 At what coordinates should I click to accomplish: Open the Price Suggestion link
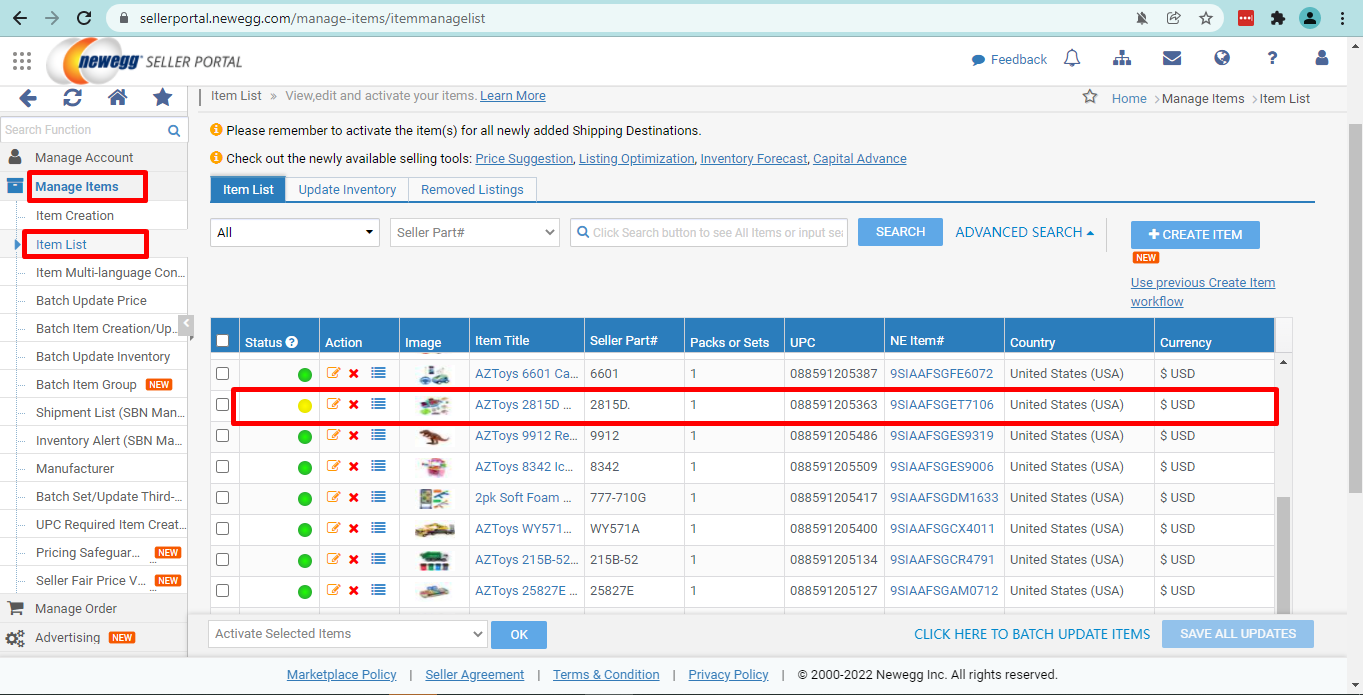[524, 159]
